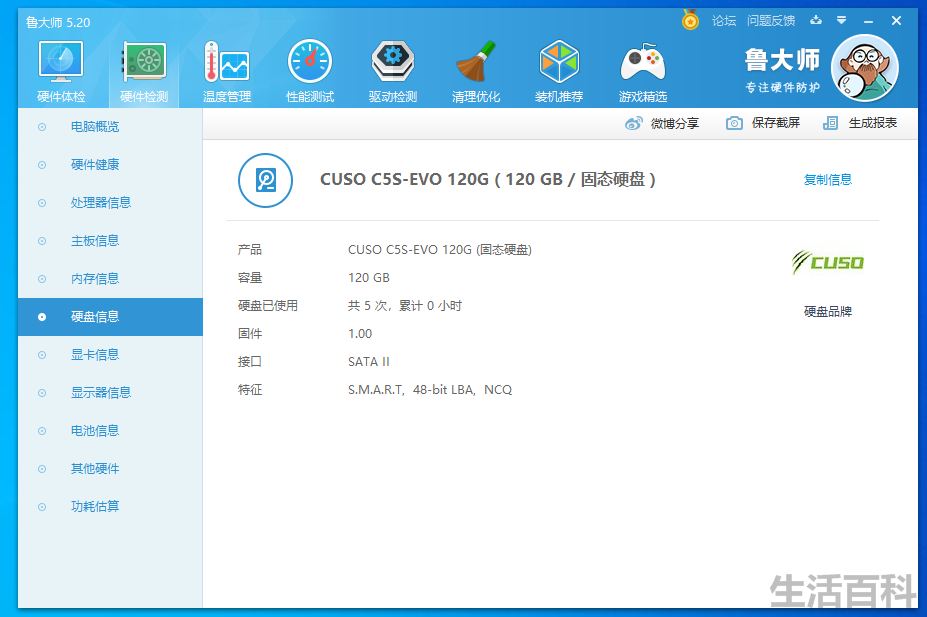Click the hard disk icon beside CUSO title
Viewport: 927px width, 617px height.
[265, 180]
